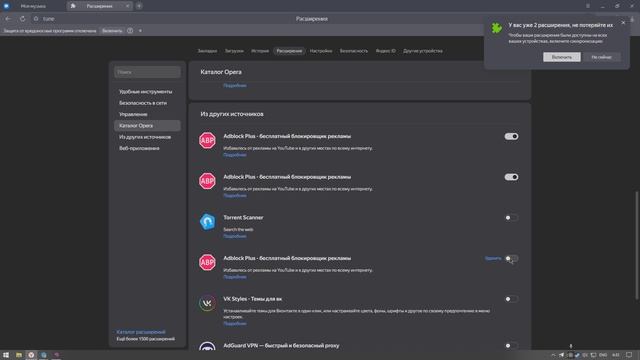This screenshot has height=360, width=640.
Task: Click Удалить next to the disabled Adblock Plus
Action: pyautogui.click(x=493, y=258)
